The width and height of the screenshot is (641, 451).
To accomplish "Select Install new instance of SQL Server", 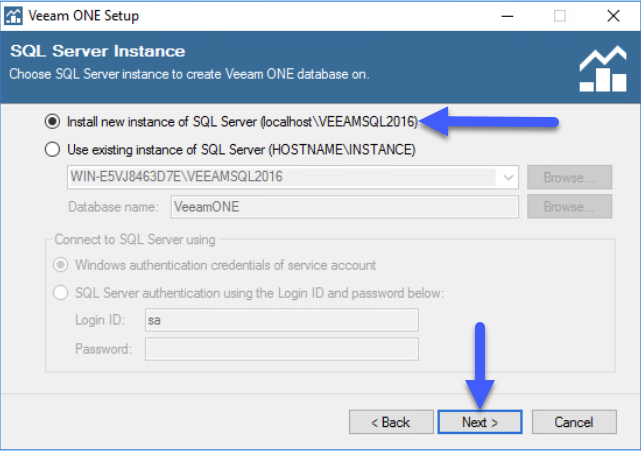I will (x=52, y=121).
